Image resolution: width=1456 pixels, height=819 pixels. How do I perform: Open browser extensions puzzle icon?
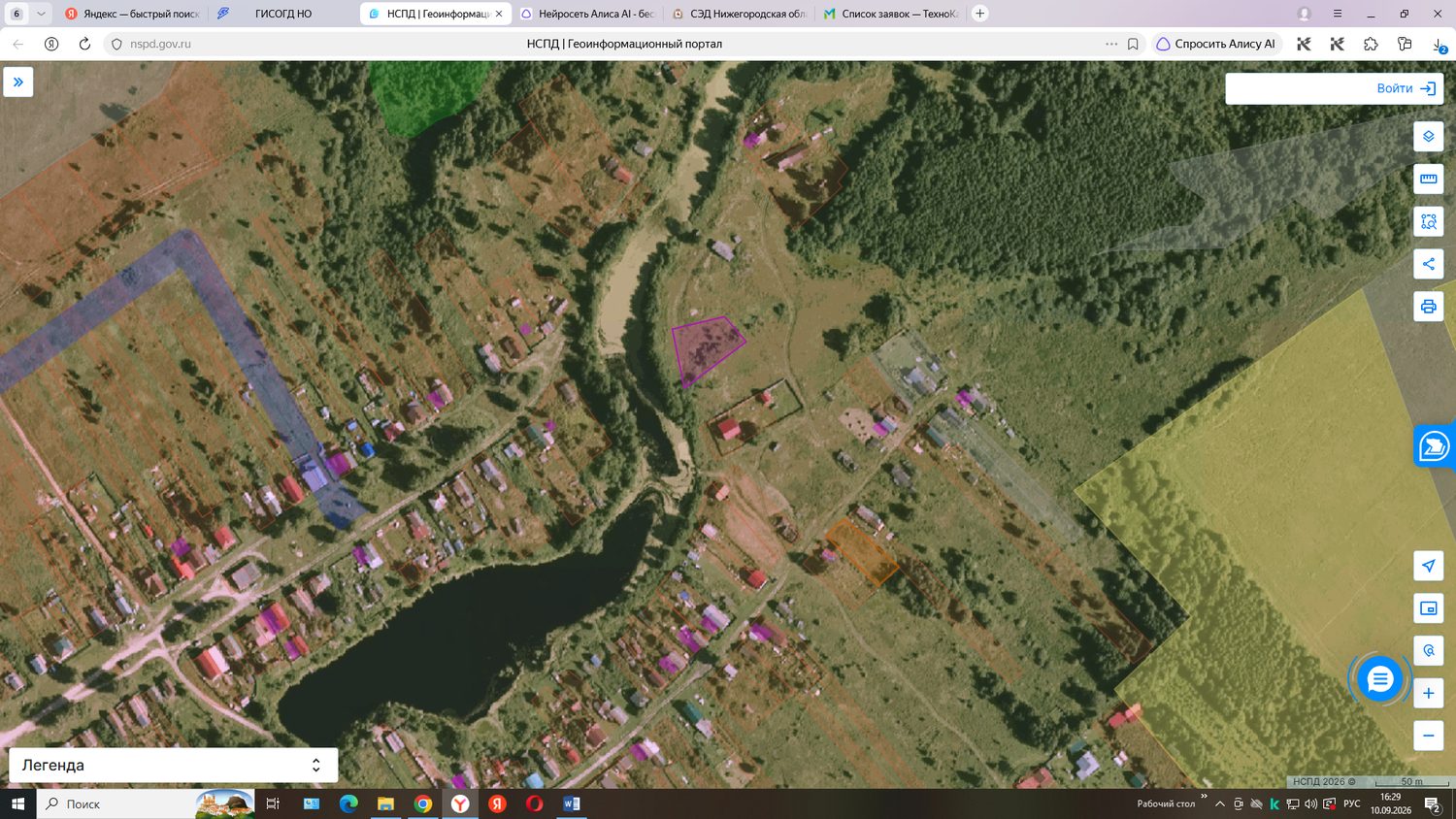pyautogui.click(x=1371, y=44)
